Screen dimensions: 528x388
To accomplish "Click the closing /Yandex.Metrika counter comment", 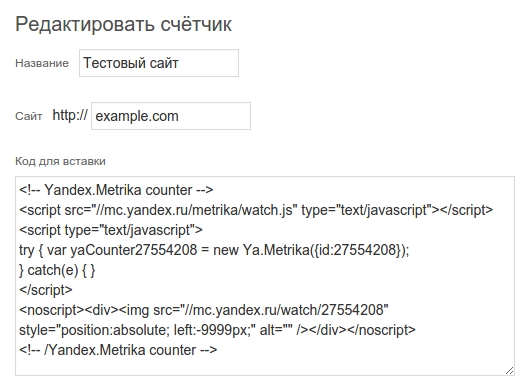I will [x=118, y=350].
